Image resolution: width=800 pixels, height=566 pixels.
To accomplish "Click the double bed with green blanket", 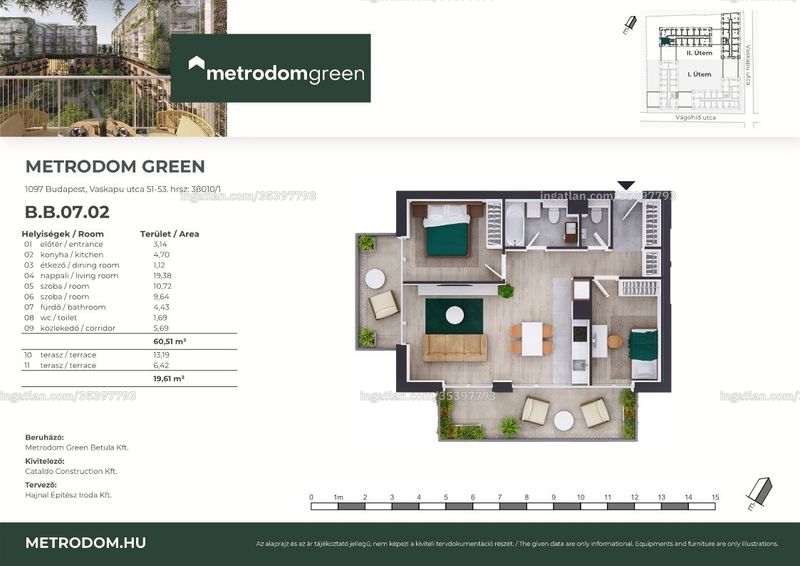I will point(447,230).
